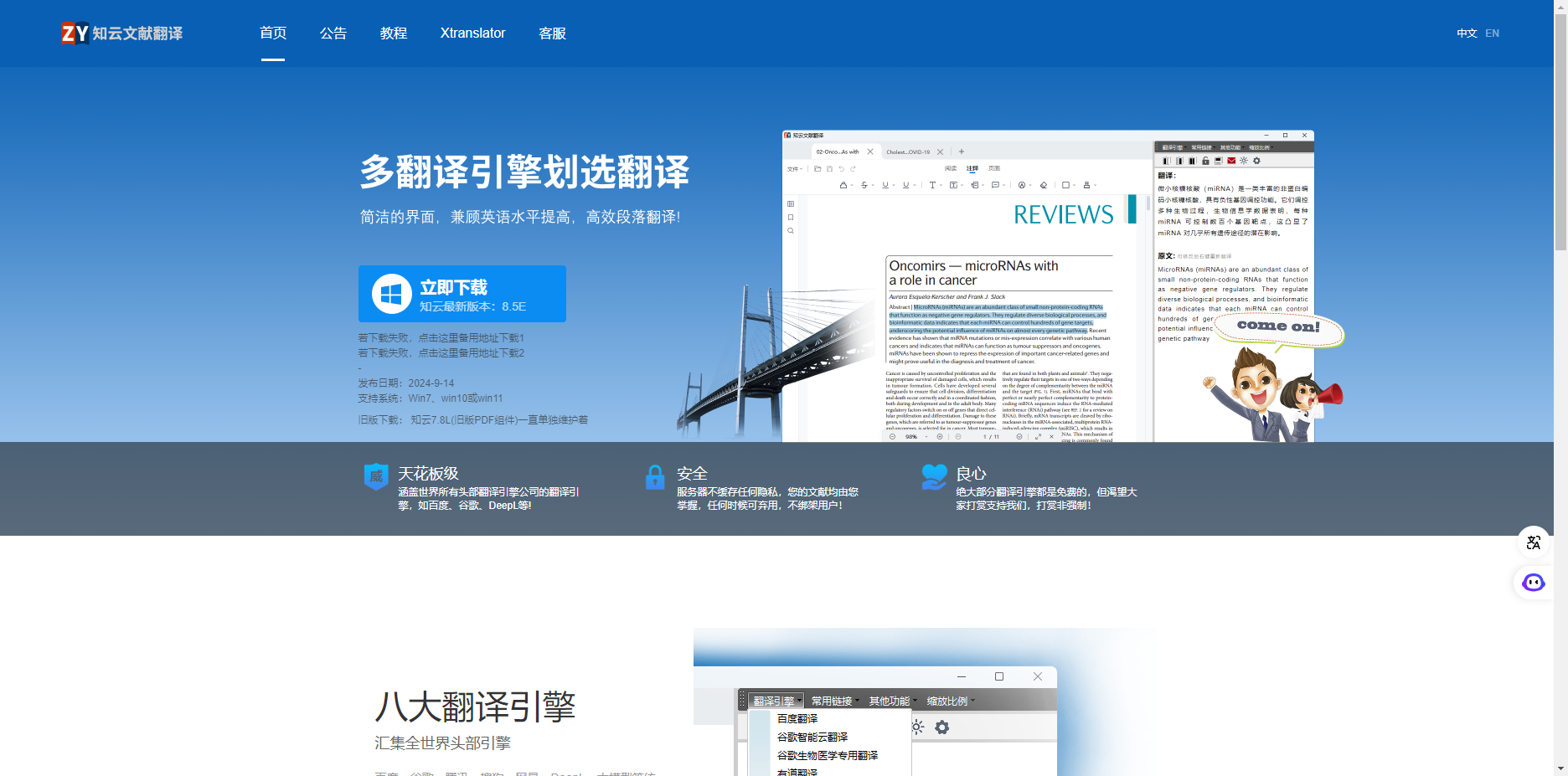The width and height of the screenshot is (1568, 776).
Task: Switch site language to 中文
Action: [x=1467, y=33]
